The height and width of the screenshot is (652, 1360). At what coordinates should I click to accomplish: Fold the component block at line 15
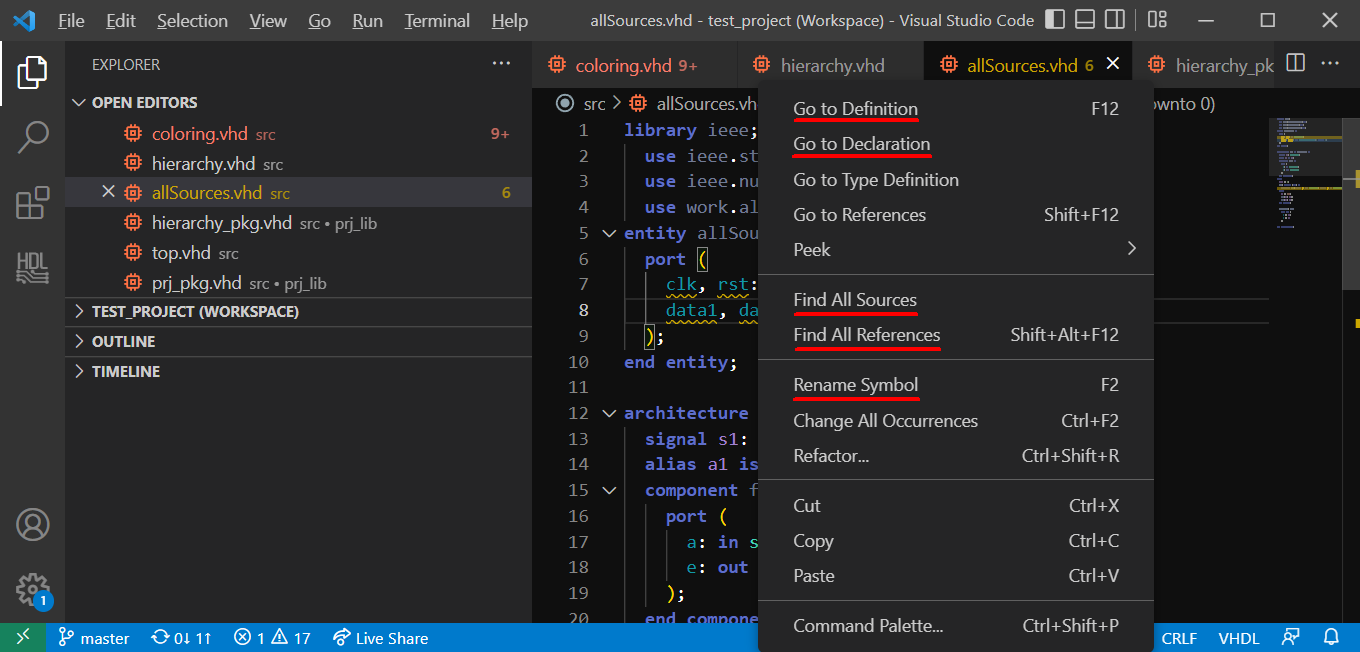click(609, 490)
